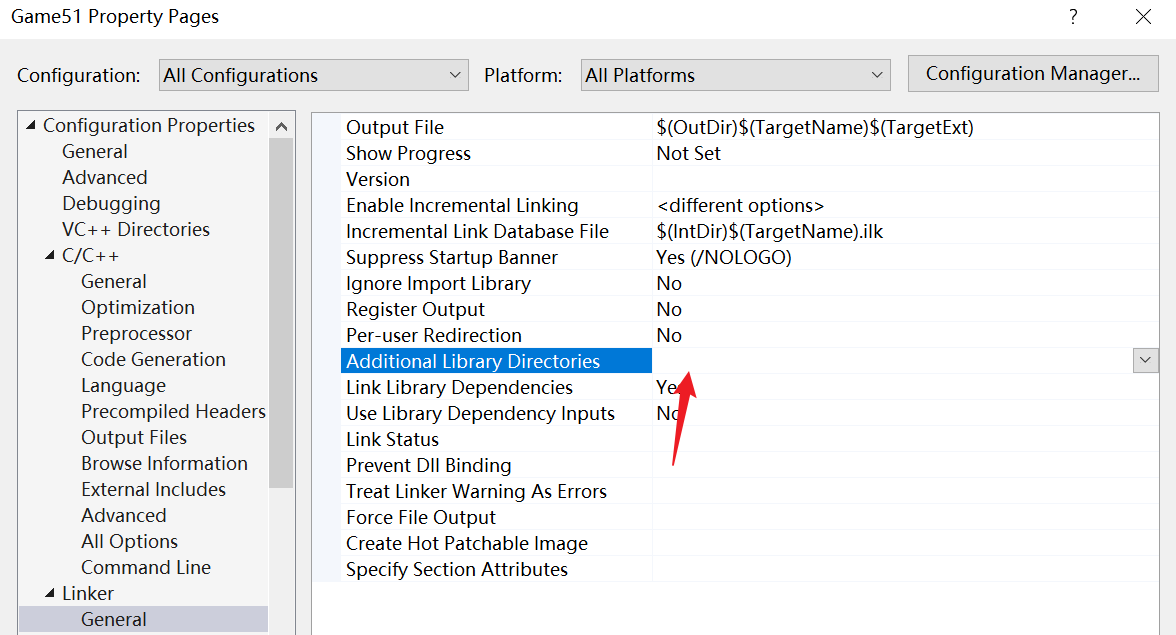This screenshot has width=1176, height=635.
Task: Click the Configuration Manager button
Action: click(1032, 74)
